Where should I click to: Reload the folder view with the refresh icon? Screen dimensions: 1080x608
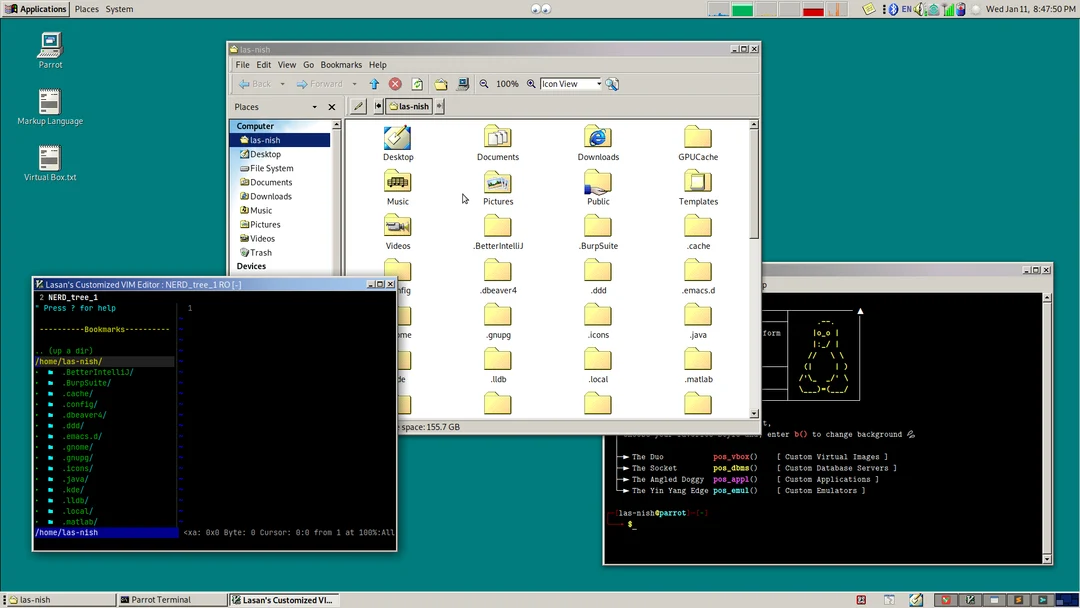coord(417,83)
